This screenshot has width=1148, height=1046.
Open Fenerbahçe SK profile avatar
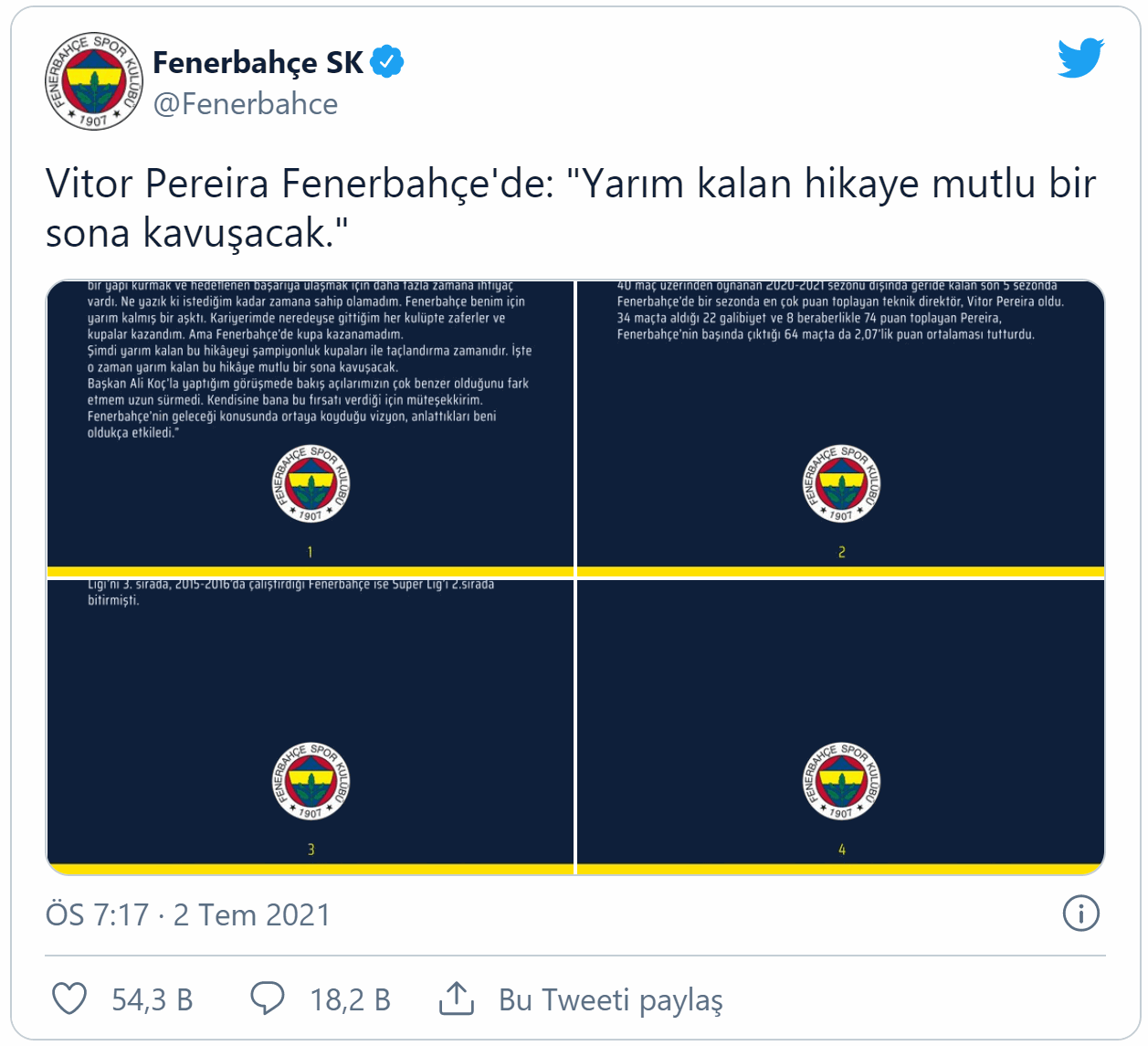pos(94,80)
